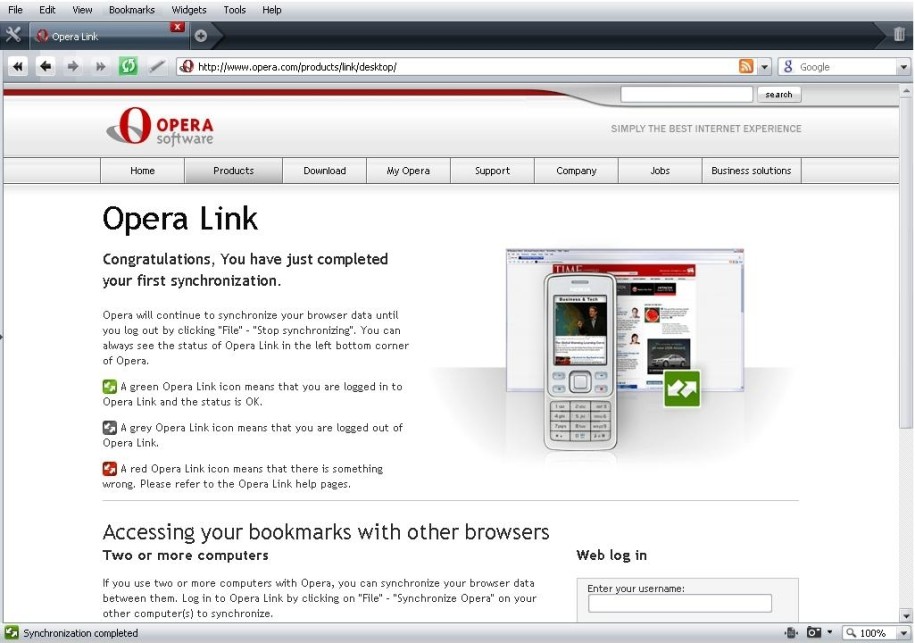This screenshot has height=643, width=915.
Task: Go back using the back arrow
Action: coord(45,67)
